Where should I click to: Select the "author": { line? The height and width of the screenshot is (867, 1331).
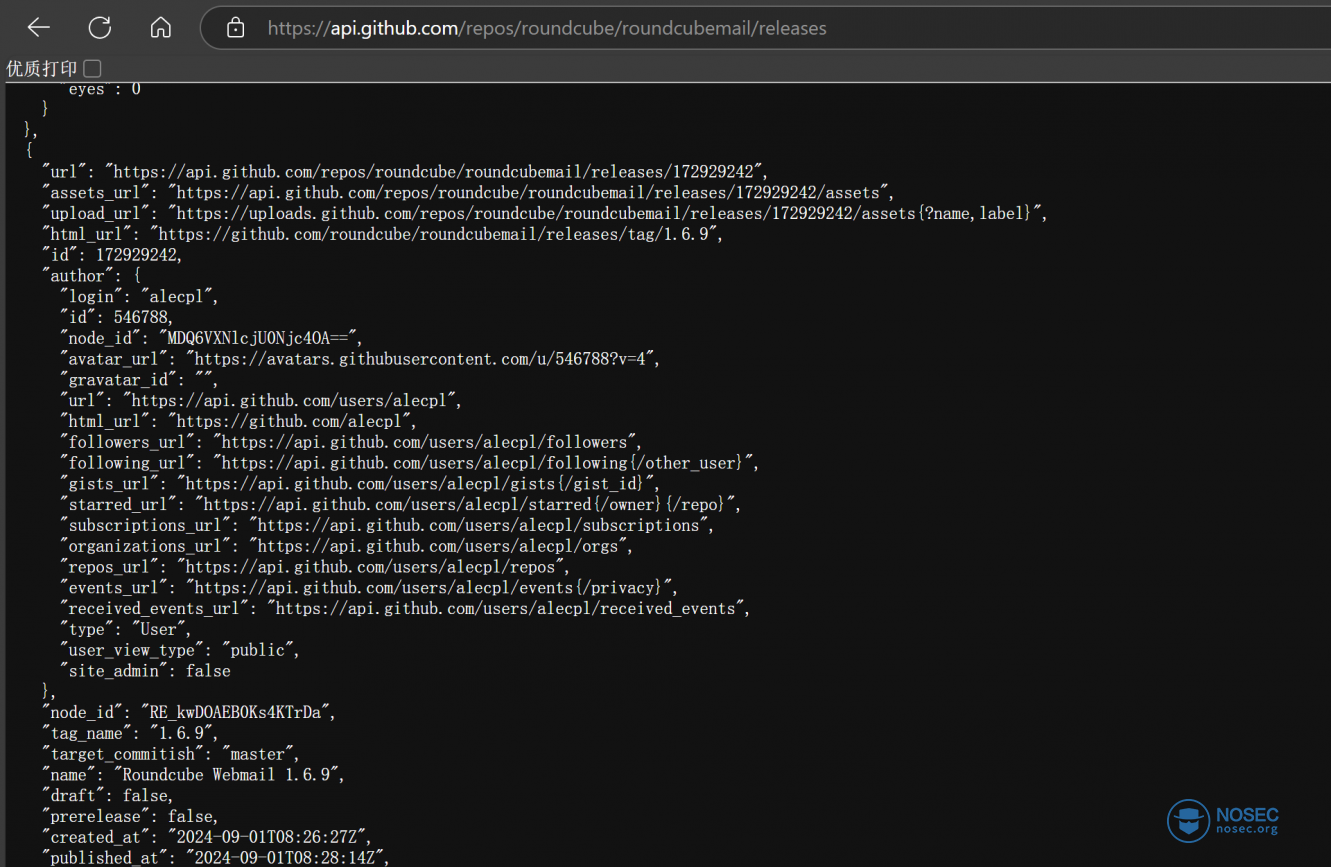(x=92, y=276)
